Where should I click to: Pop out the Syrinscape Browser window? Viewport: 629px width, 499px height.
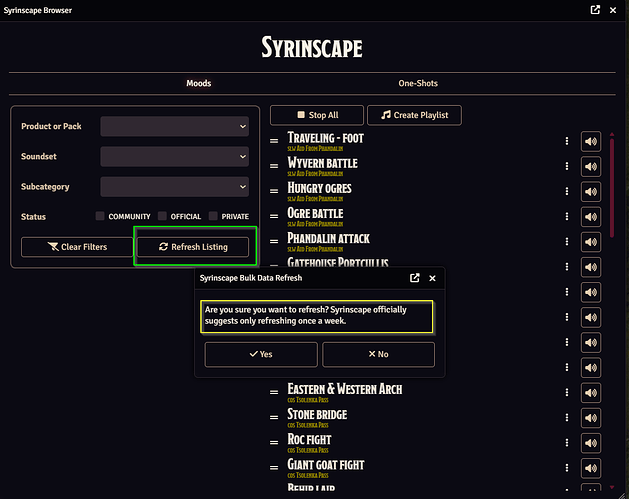click(595, 10)
